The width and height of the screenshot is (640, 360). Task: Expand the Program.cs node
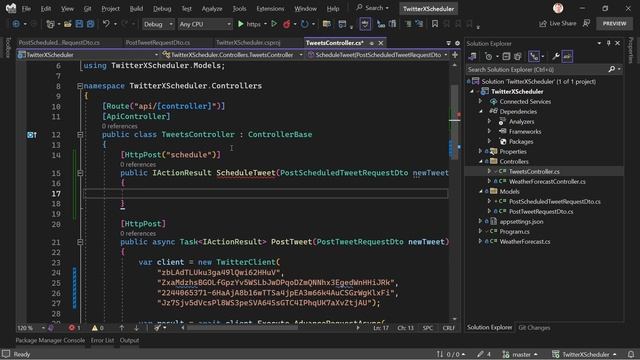click(x=480, y=231)
